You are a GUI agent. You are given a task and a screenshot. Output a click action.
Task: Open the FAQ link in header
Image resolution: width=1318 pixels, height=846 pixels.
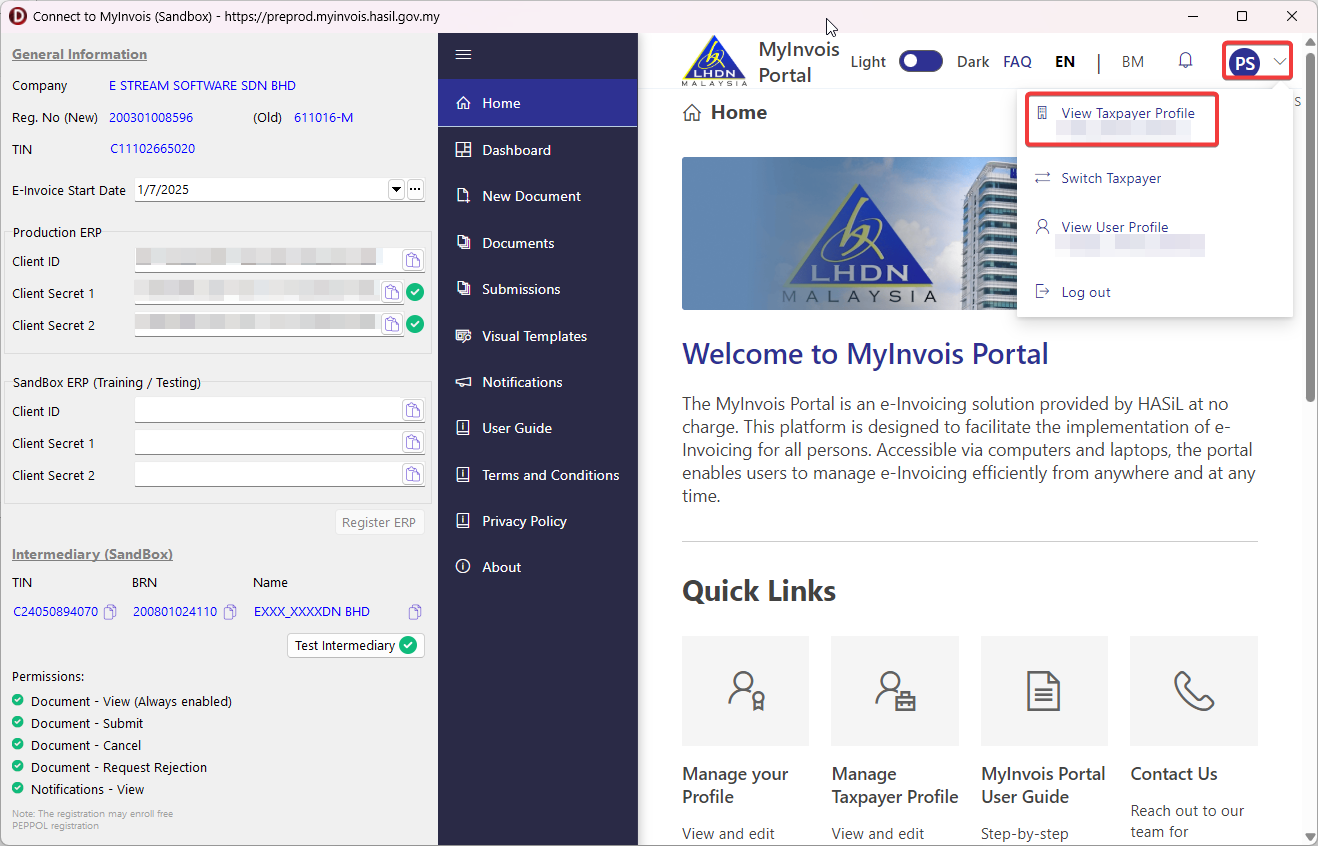[1017, 61]
